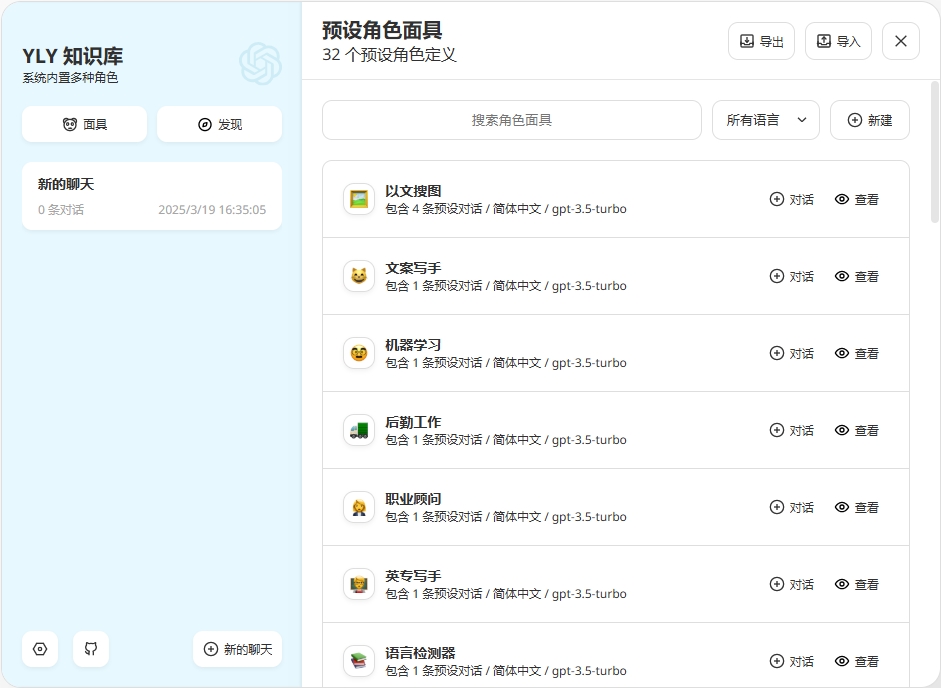The width and height of the screenshot is (941, 688).
Task: View the 英专写手 mask via 查看
Action: point(856,584)
